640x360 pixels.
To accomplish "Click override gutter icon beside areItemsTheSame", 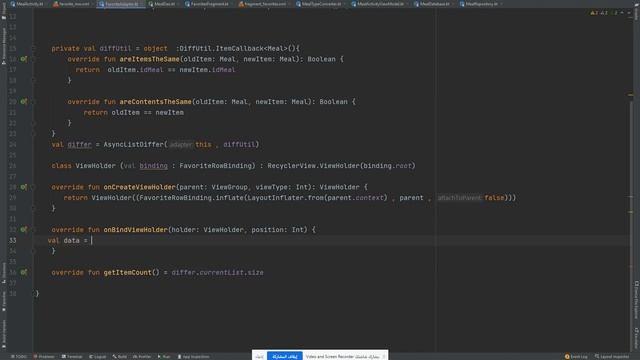I will (x=24, y=59).
